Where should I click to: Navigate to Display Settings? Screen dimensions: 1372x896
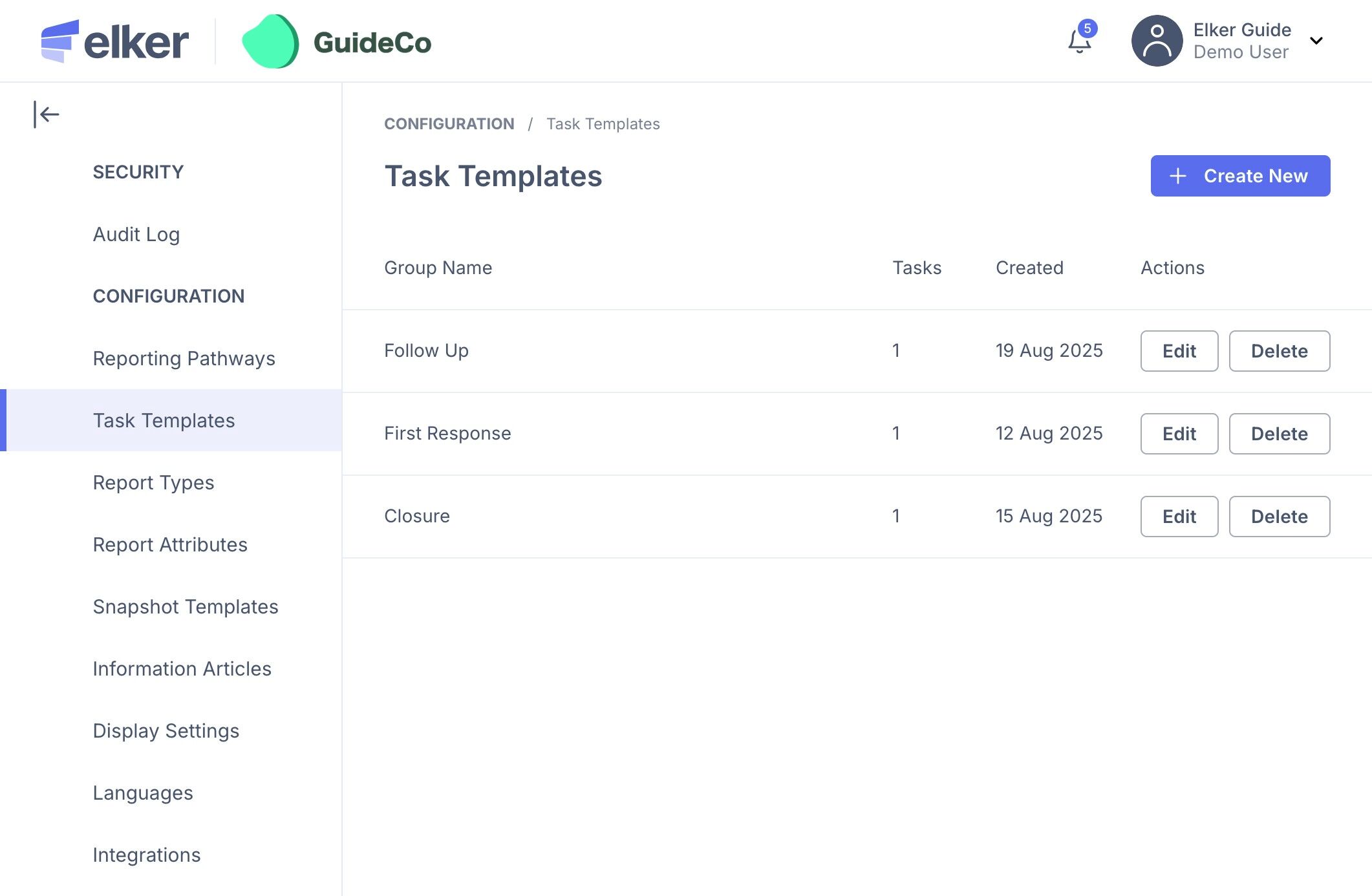click(x=166, y=731)
